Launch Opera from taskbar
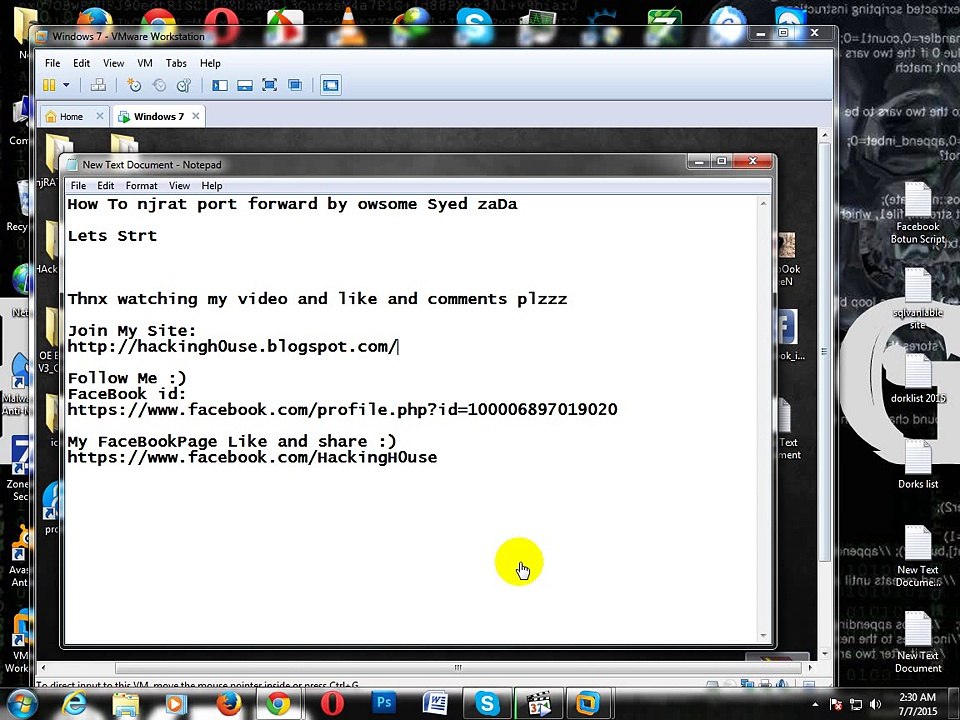The image size is (960, 720). (332, 703)
